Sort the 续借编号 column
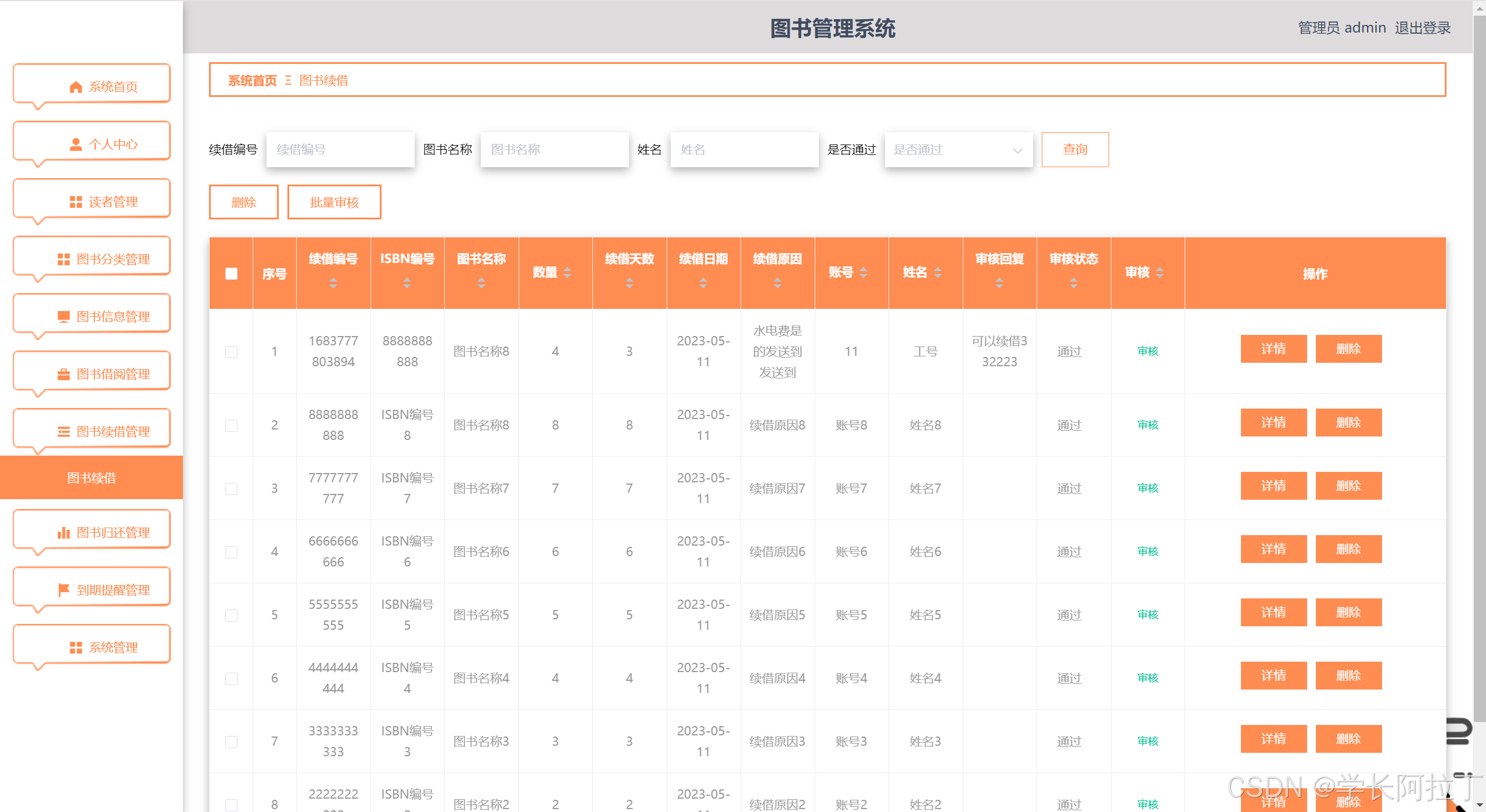This screenshot has height=812, width=1486. 333,284
